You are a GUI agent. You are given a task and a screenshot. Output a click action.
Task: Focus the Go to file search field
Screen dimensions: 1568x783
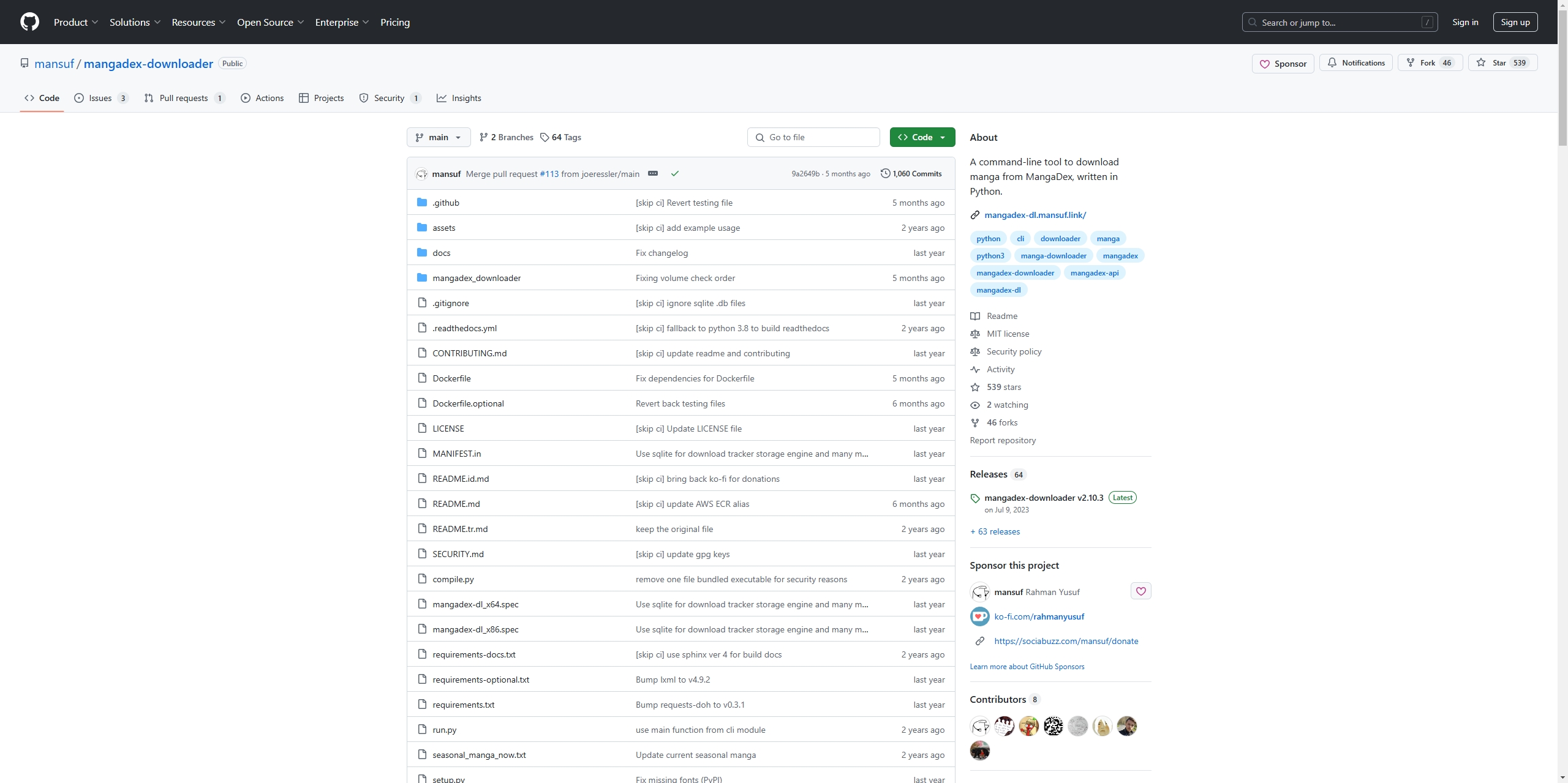[813, 137]
